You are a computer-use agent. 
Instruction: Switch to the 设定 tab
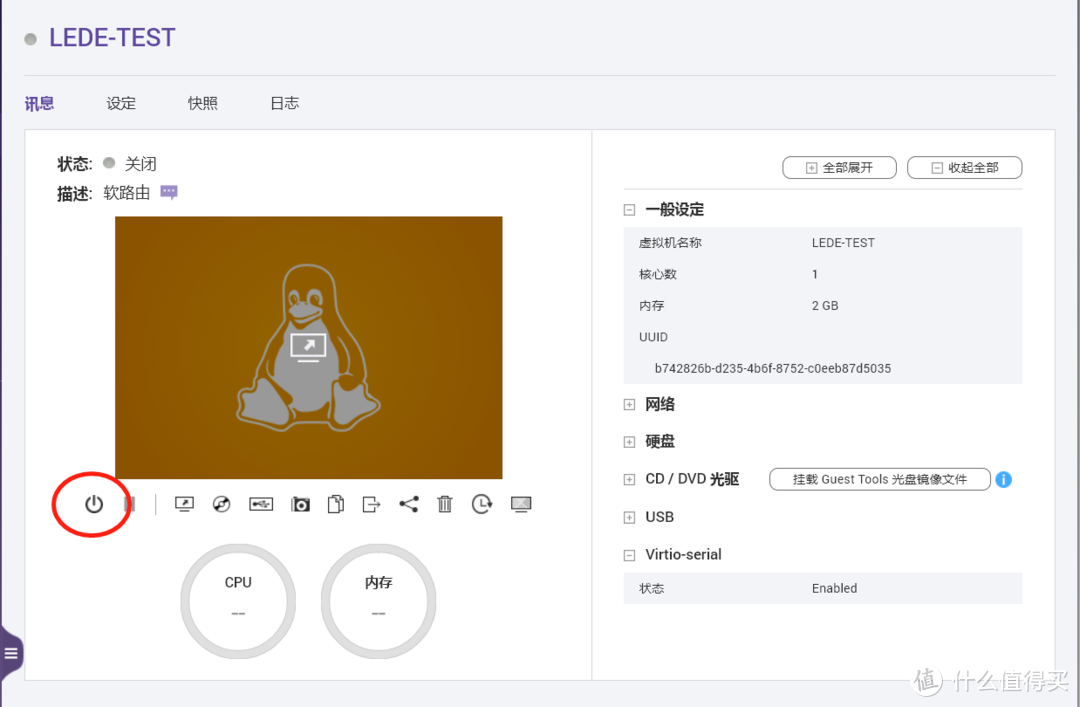tap(120, 102)
